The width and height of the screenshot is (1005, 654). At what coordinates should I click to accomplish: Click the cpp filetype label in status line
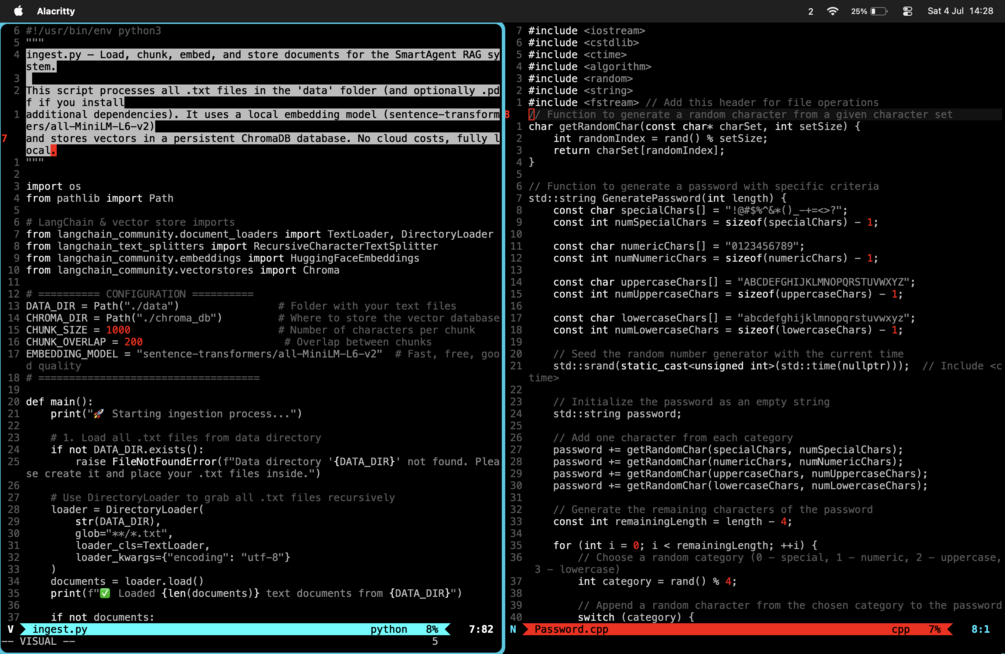901,629
